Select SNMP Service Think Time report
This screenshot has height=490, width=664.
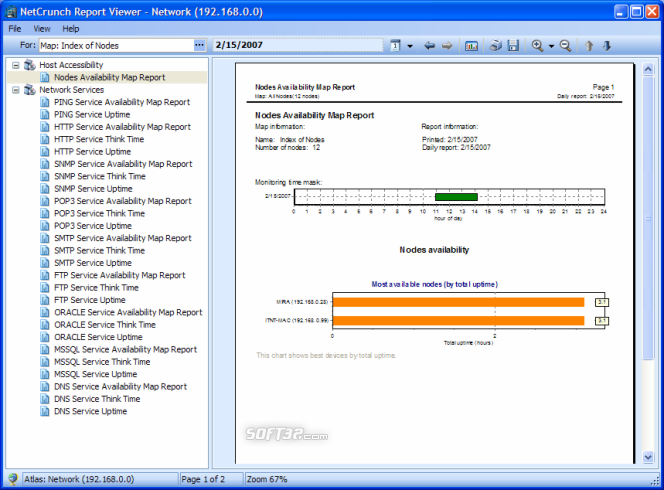click(x=100, y=176)
